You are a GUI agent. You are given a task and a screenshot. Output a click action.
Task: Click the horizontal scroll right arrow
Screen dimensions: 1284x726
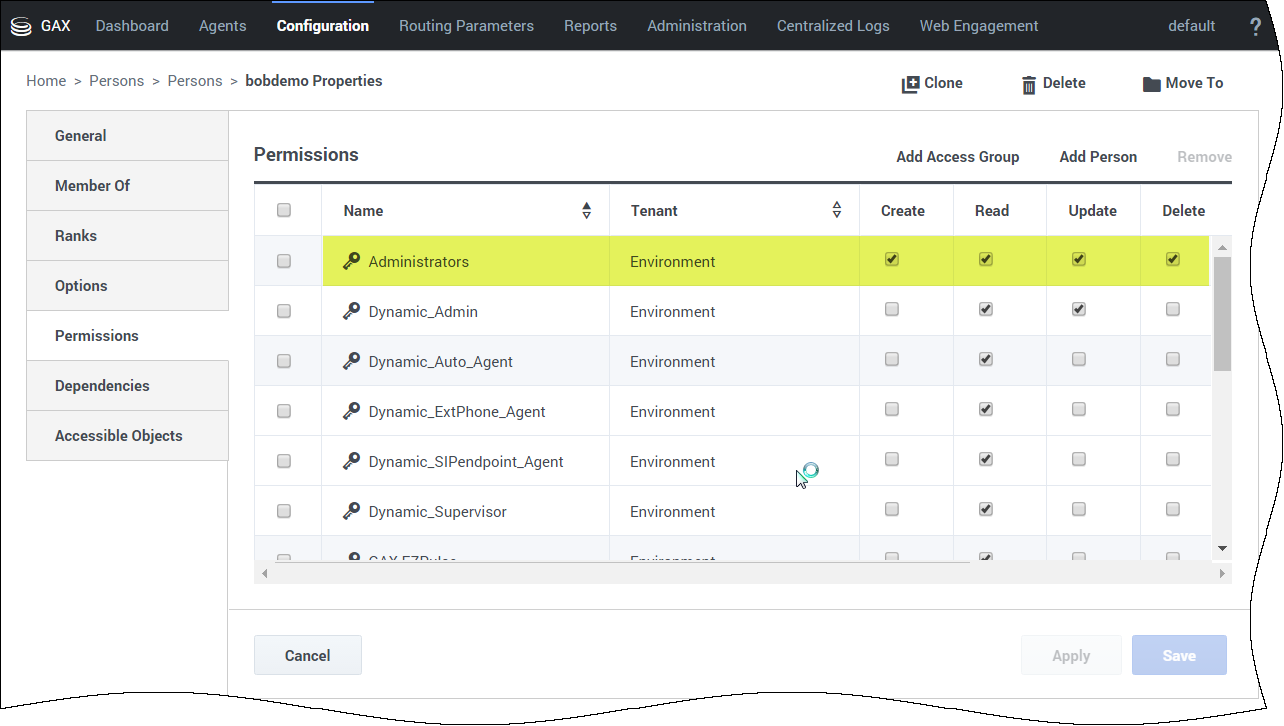[x=1222, y=574]
